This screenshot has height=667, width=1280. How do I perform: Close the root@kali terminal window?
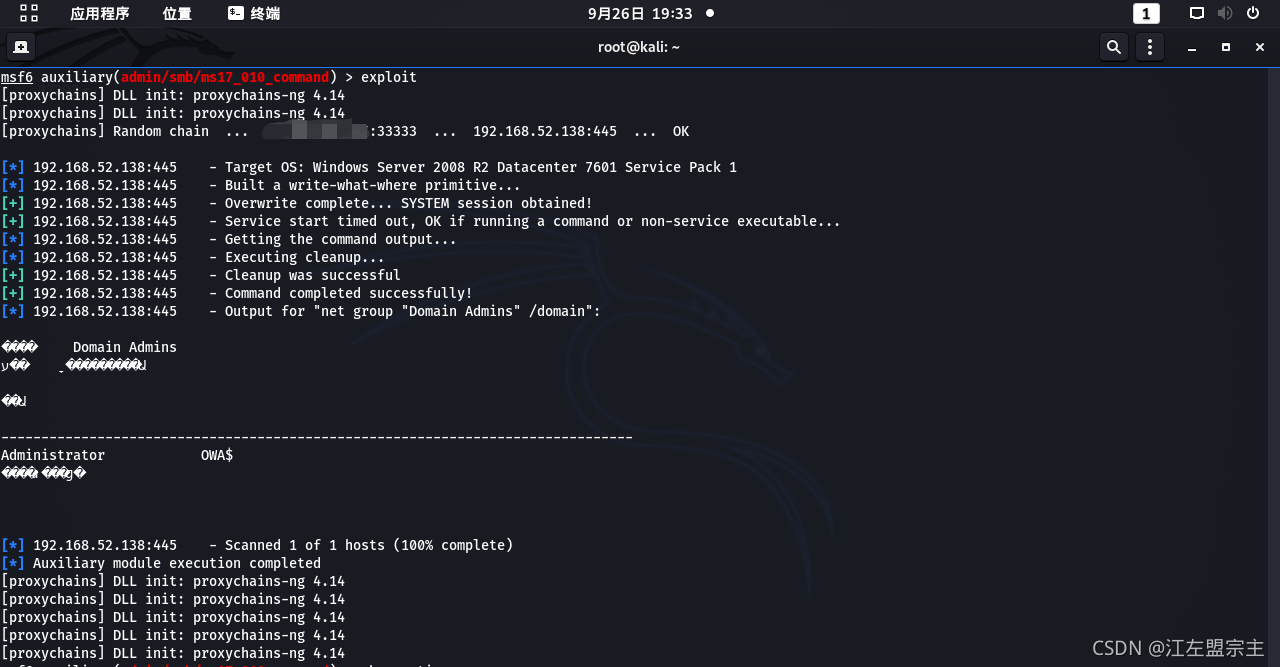1260,47
